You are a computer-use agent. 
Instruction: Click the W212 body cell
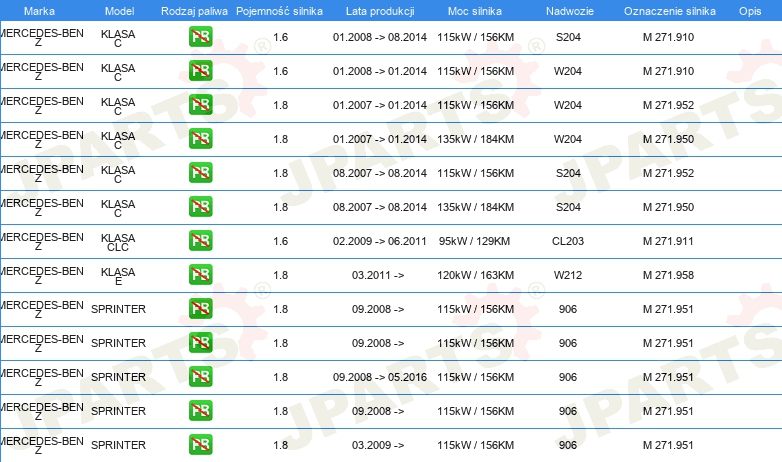568,275
